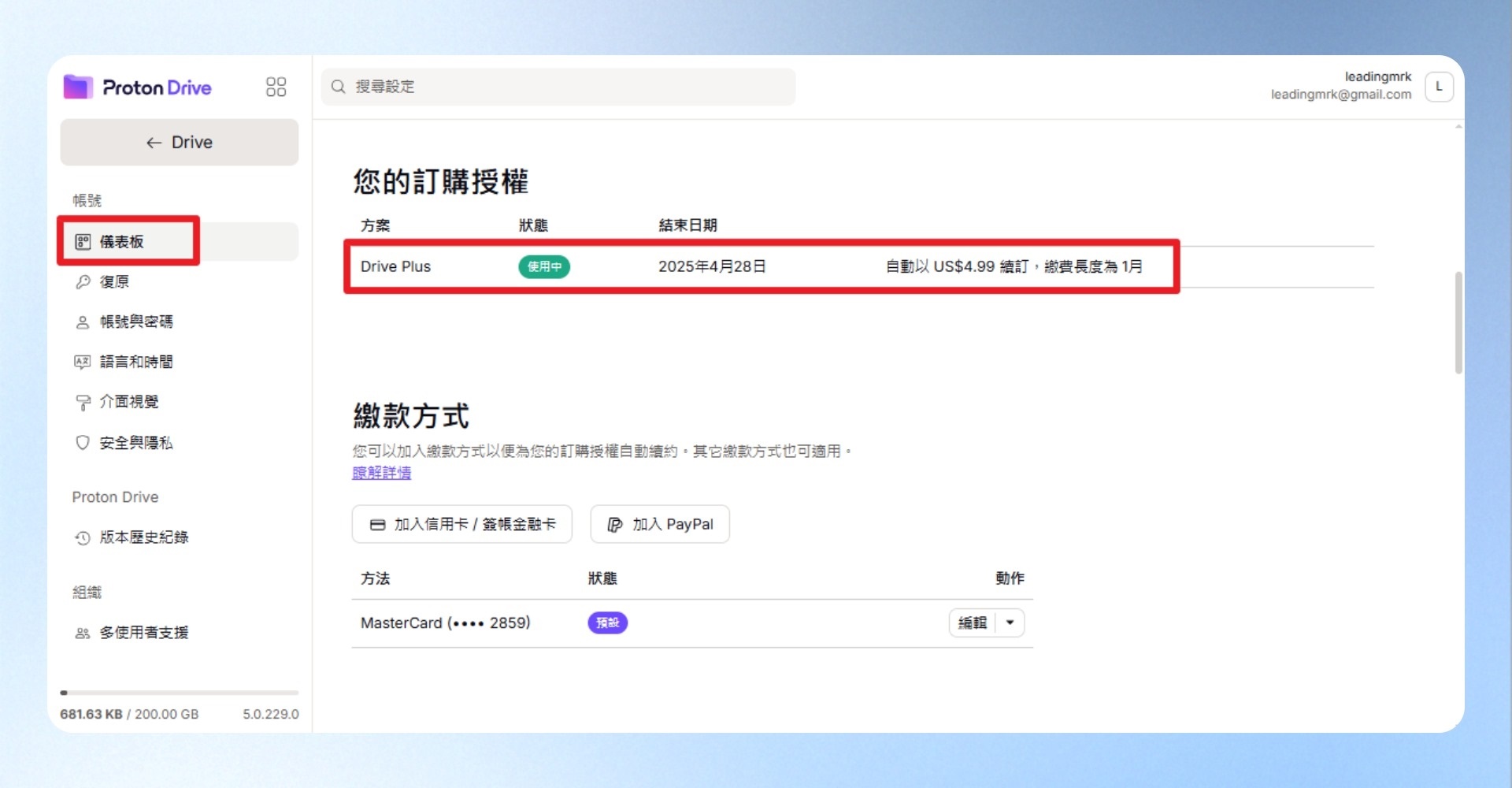Click the Proton Drive logo icon
The width and height of the screenshot is (1512, 788).
(78, 87)
